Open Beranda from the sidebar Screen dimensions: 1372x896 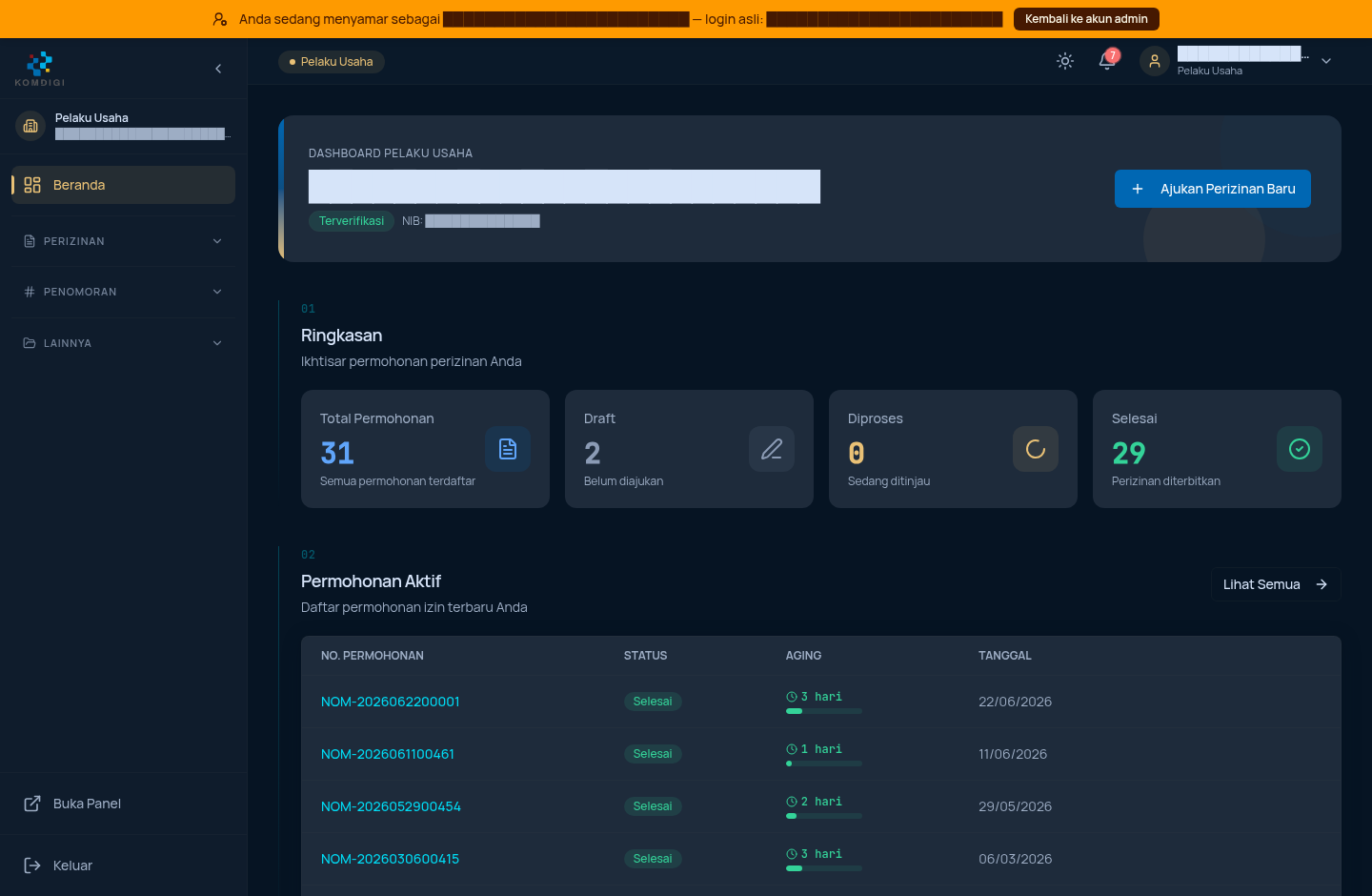(x=123, y=185)
